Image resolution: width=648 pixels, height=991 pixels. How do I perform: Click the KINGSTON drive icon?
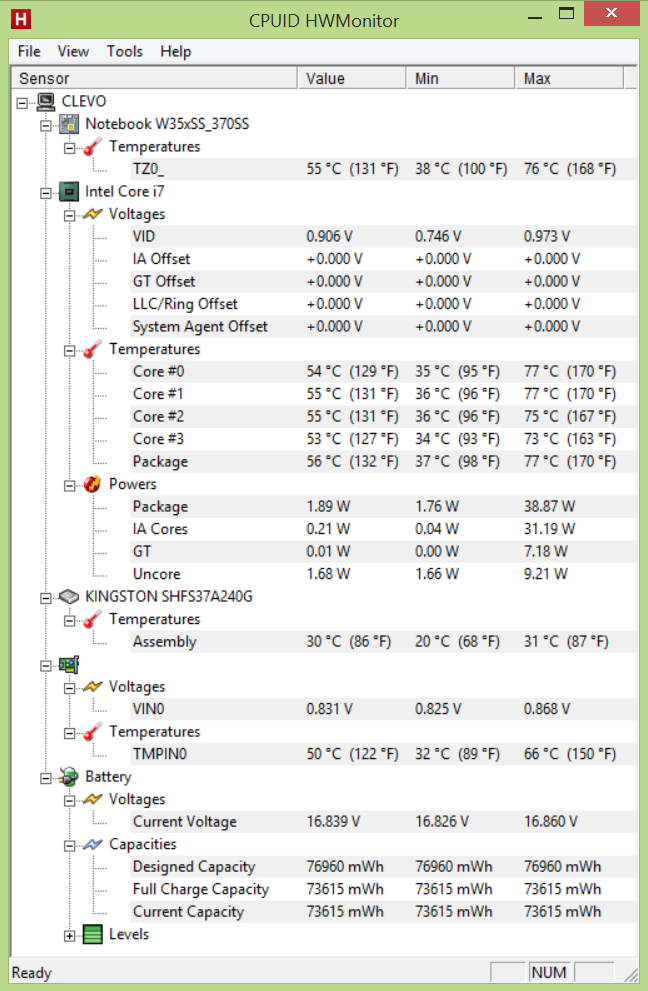69,597
